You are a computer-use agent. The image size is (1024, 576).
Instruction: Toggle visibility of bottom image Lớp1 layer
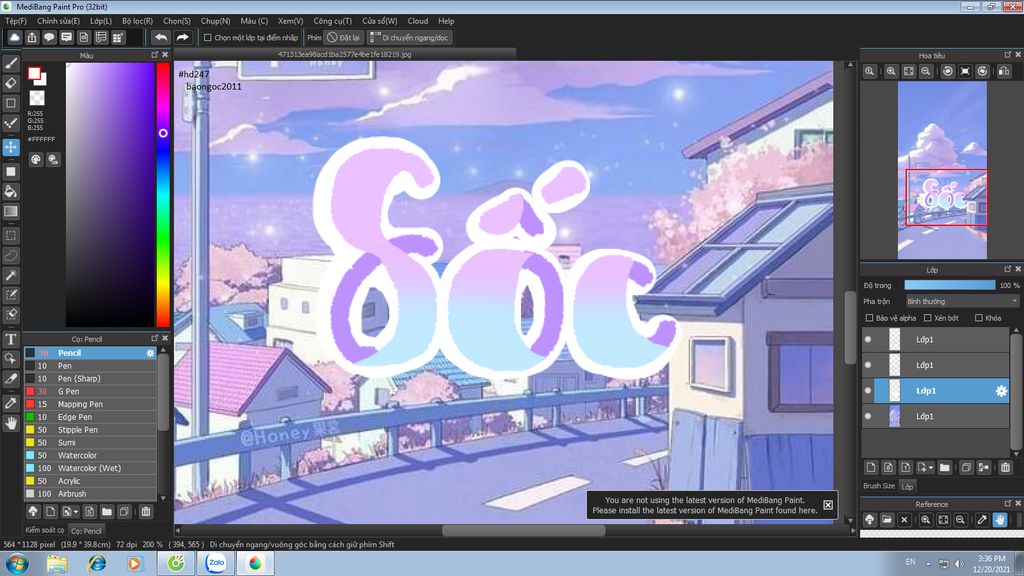(868, 416)
